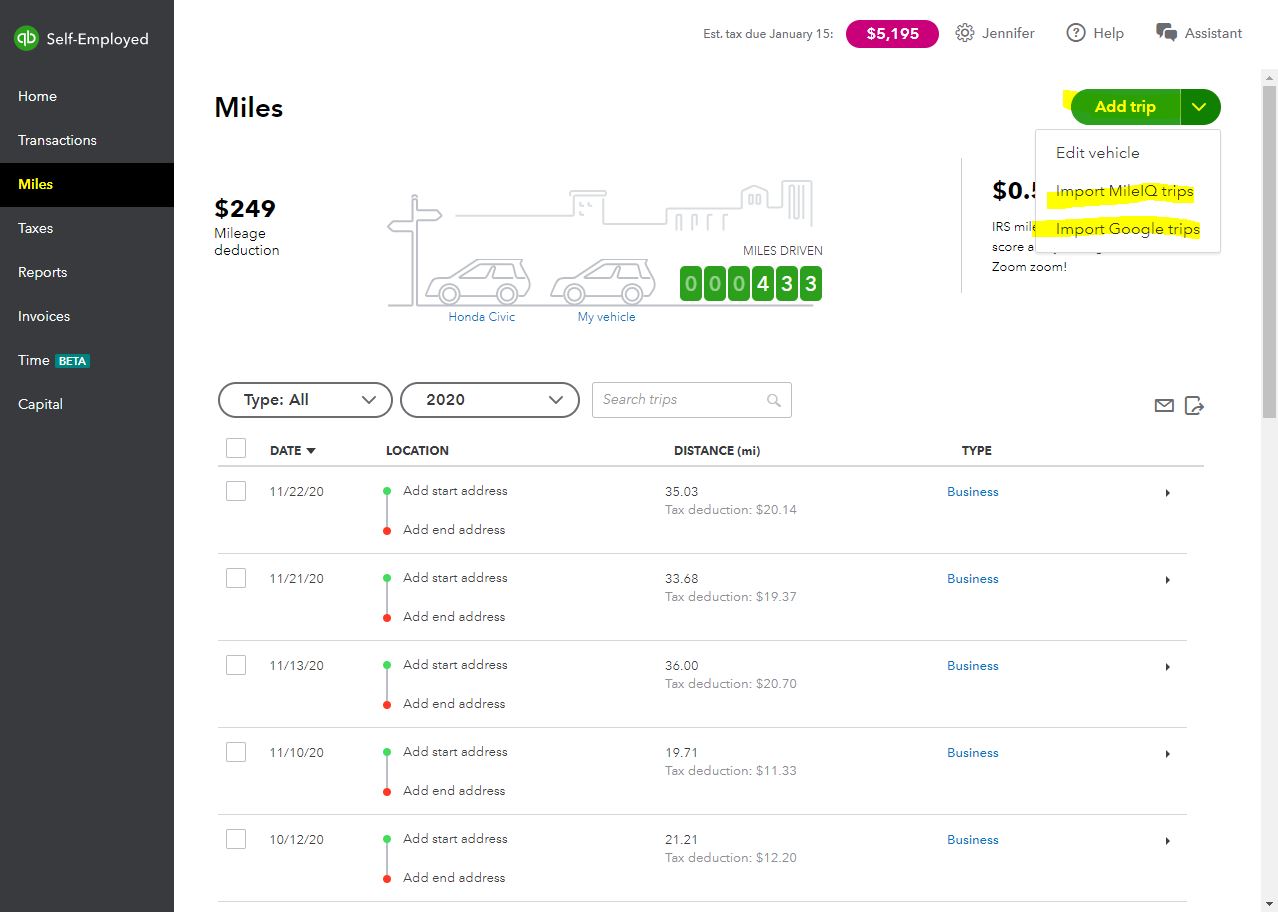Change Business type for 11/22/20 trip
The width and height of the screenshot is (1278, 912).
tap(973, 492)
